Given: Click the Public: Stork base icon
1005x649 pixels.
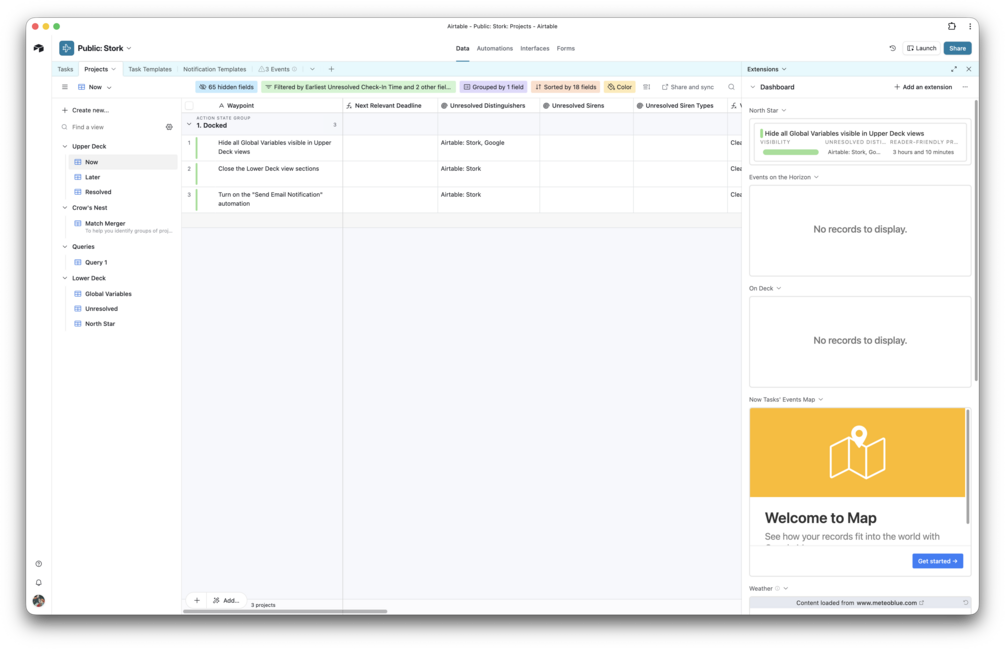Looking at the screenshot, I should click(67, 48).
